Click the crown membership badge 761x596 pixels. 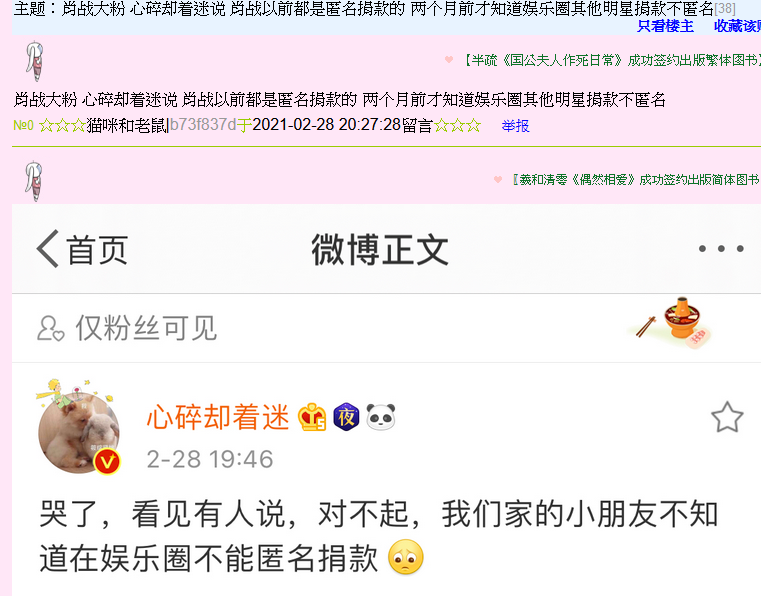click(312, 417)
